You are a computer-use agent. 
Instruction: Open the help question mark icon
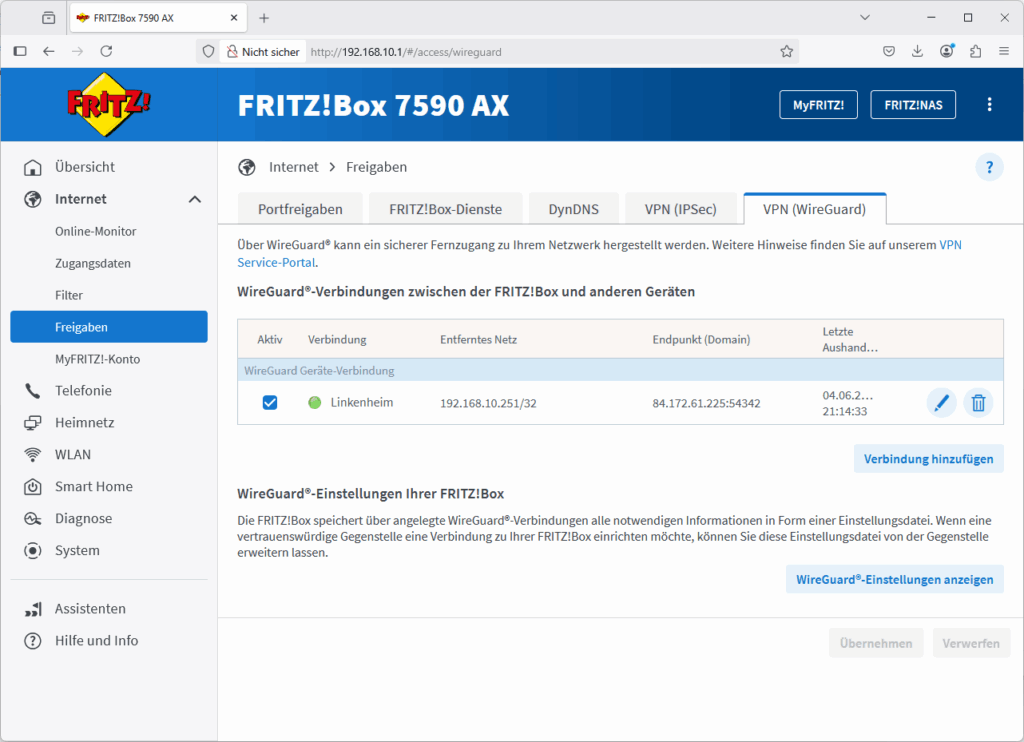pos(989,168)
